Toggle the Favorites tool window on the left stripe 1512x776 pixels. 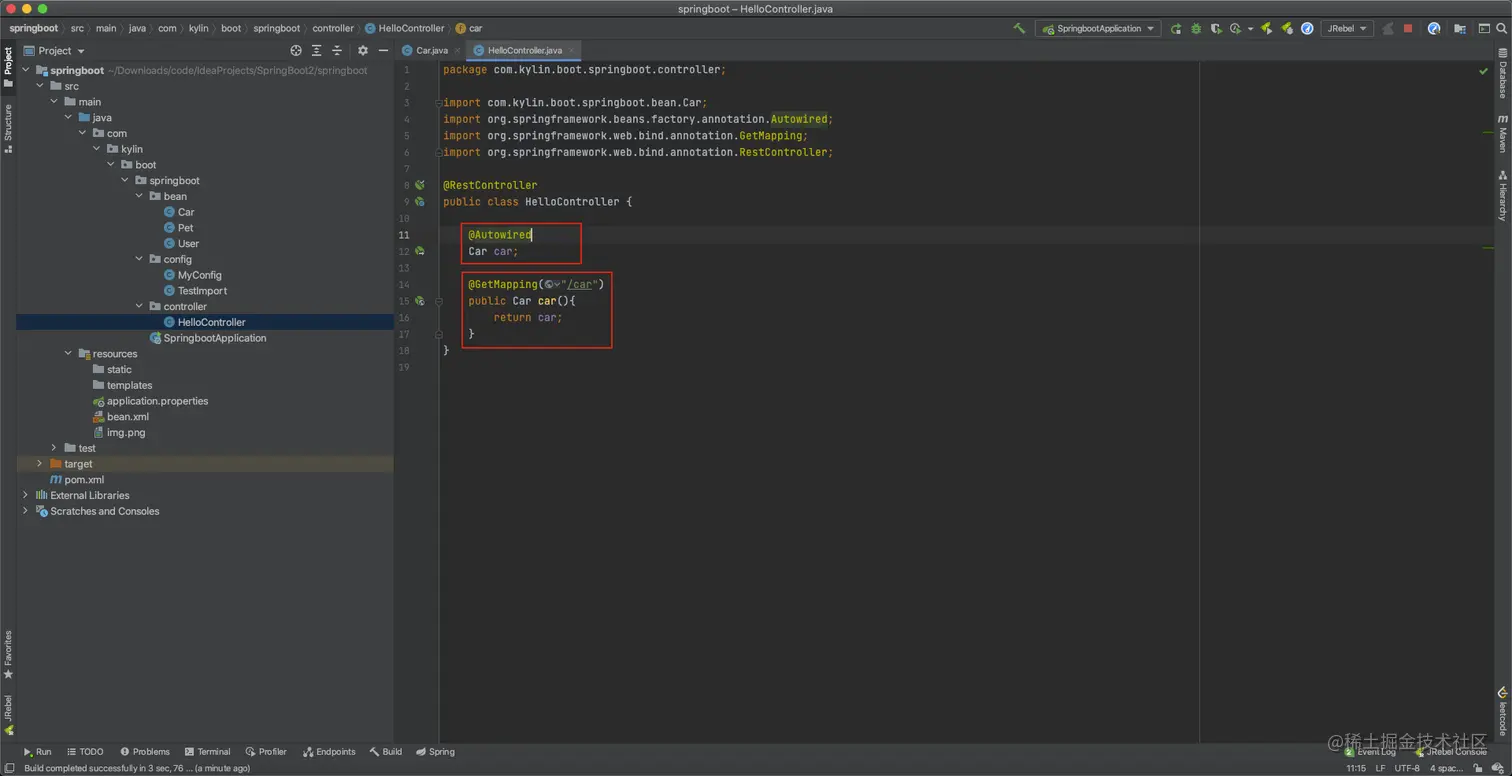[8, 655]
